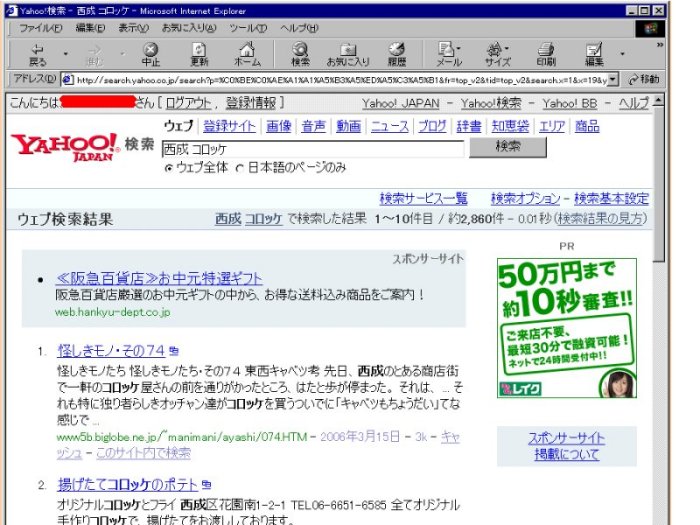The image size is (700, 525).
Task: Open the Search (検索) toolbar pane
Action: click(x=300, y=51)
